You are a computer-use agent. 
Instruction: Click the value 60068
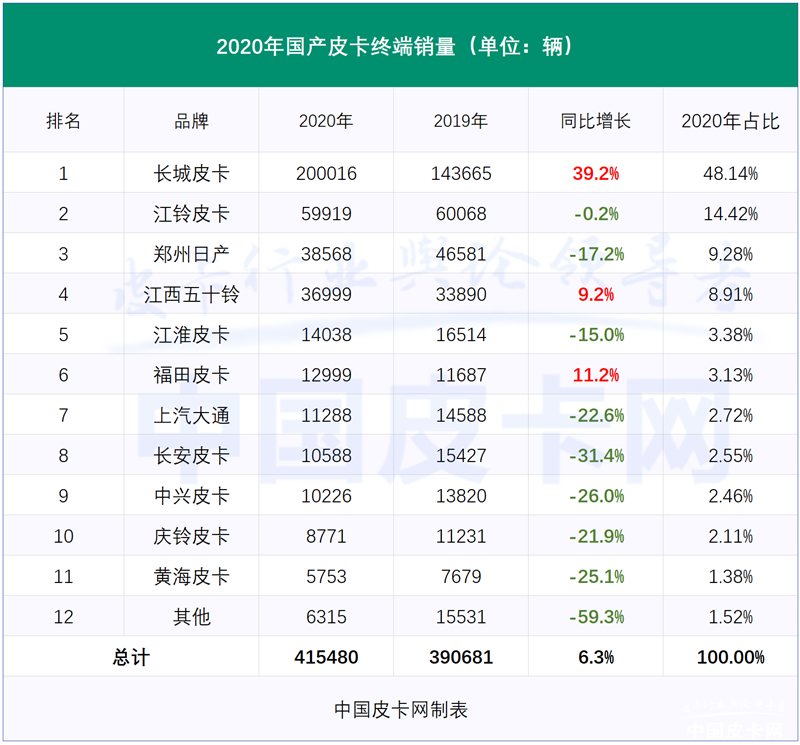point(461,214)
